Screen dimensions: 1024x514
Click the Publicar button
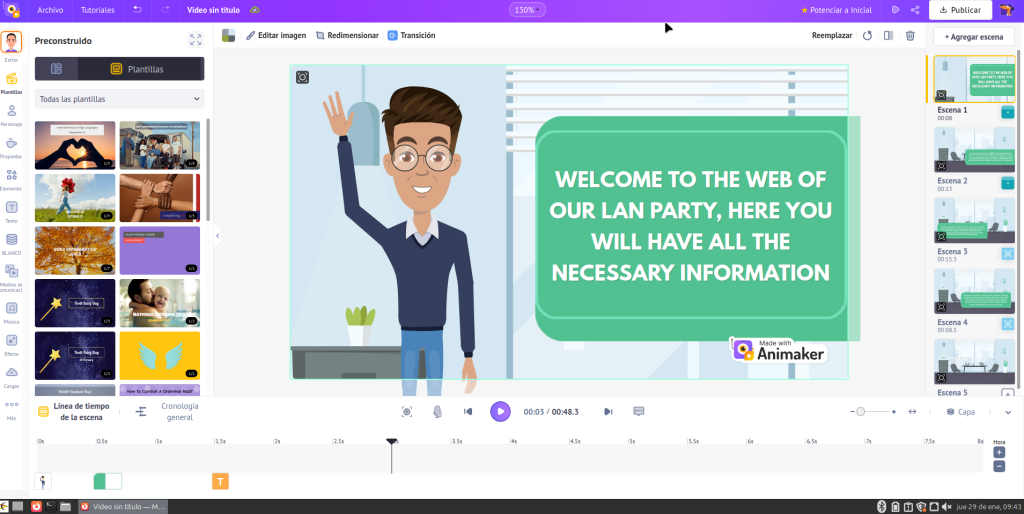pos(960,10)
